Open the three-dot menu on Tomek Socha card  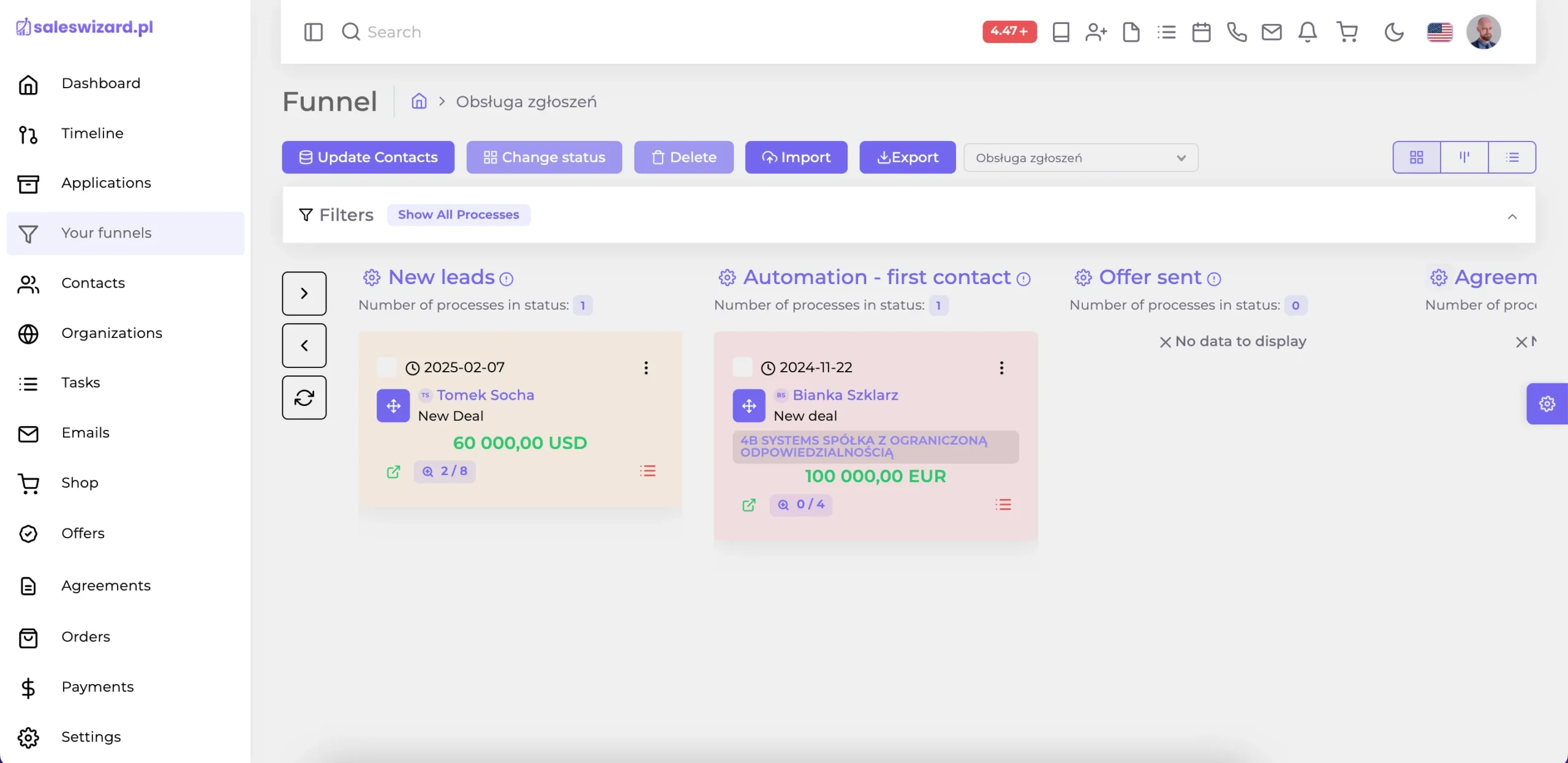tap(646, 367)
